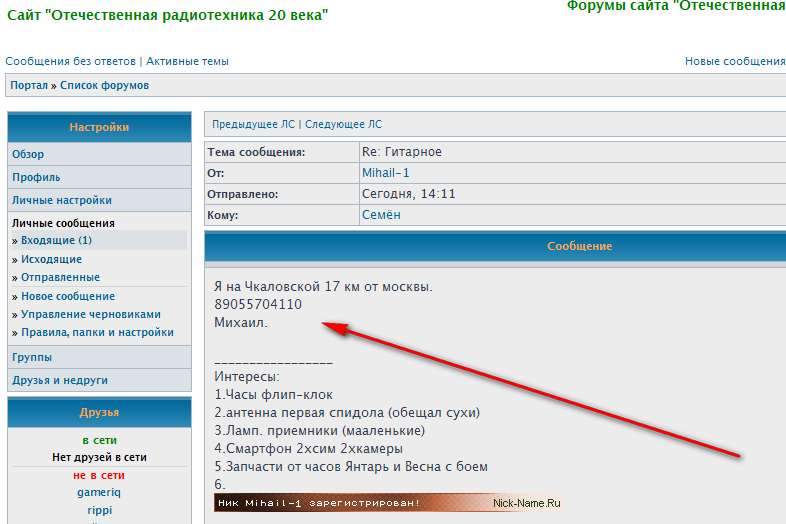This screenshot has height=524, width=786.
Task: Open sender profile "Mihail-1"
Action: [385, 173]
